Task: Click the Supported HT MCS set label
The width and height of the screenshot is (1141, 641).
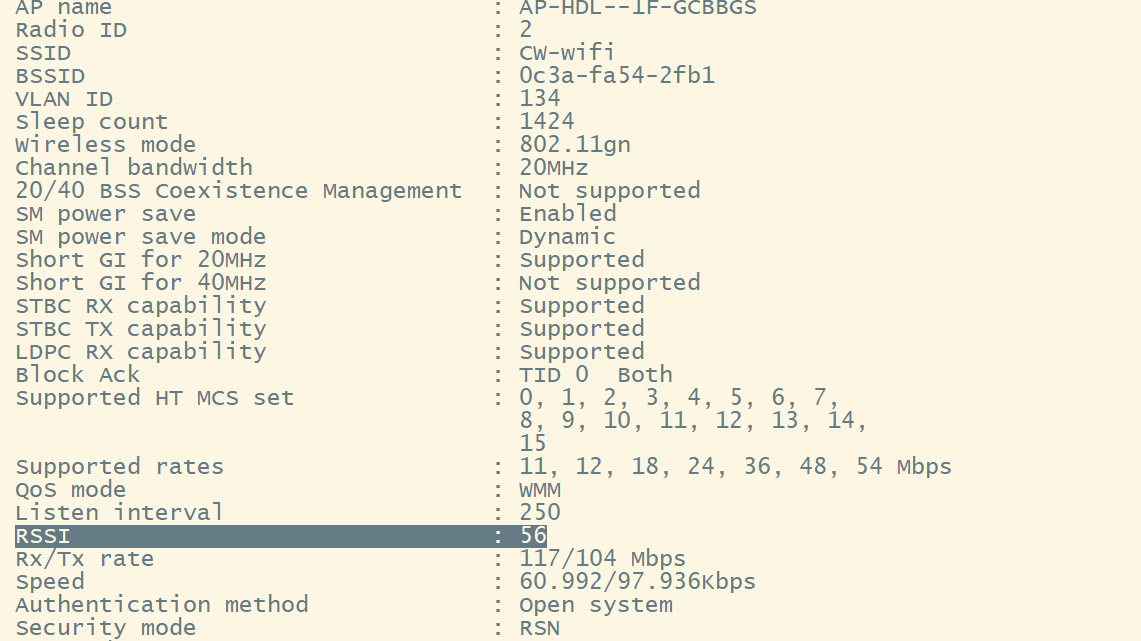Action: [155, 398]
